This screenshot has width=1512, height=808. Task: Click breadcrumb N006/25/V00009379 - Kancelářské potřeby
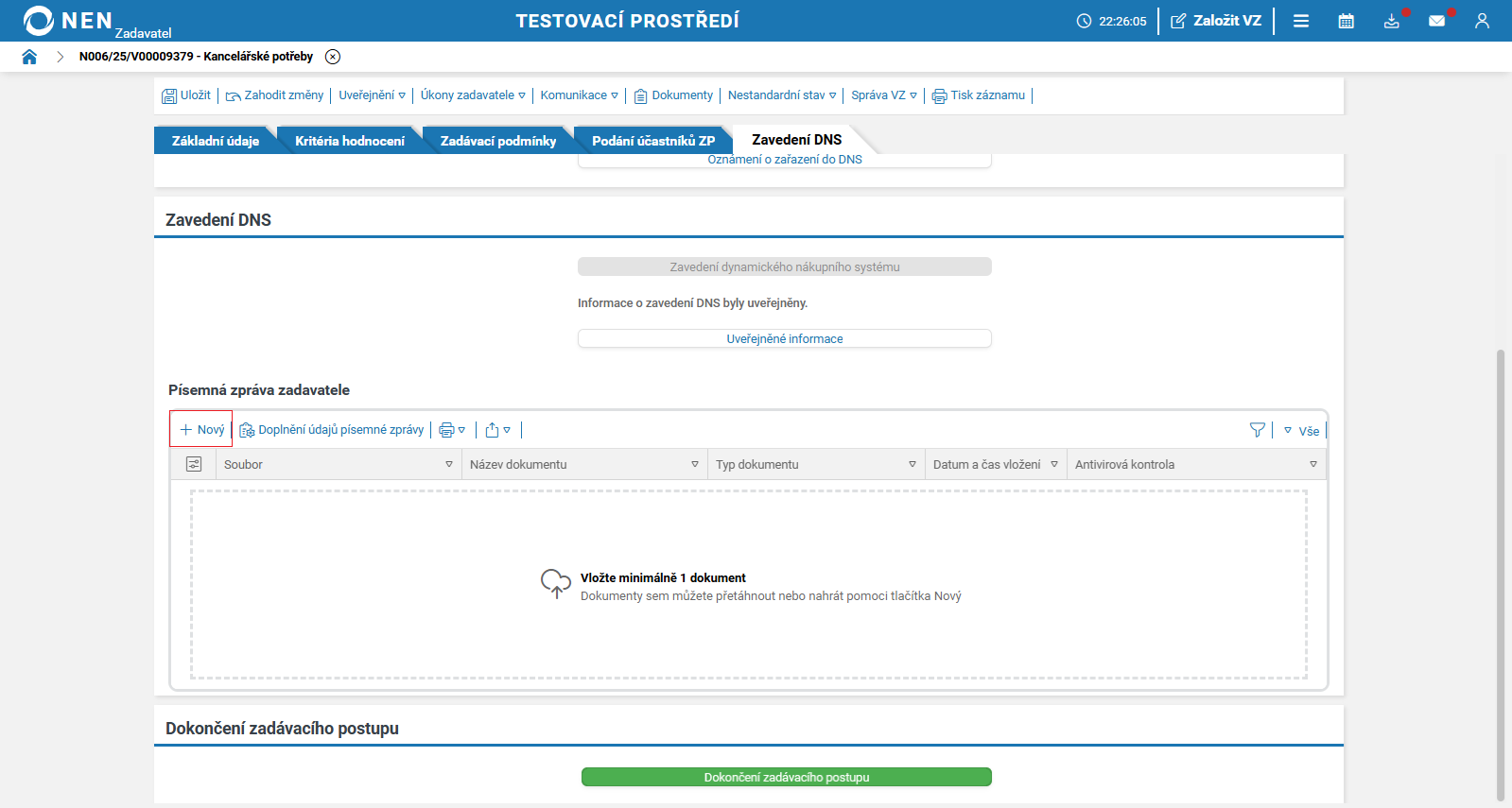tap(196, 57)
